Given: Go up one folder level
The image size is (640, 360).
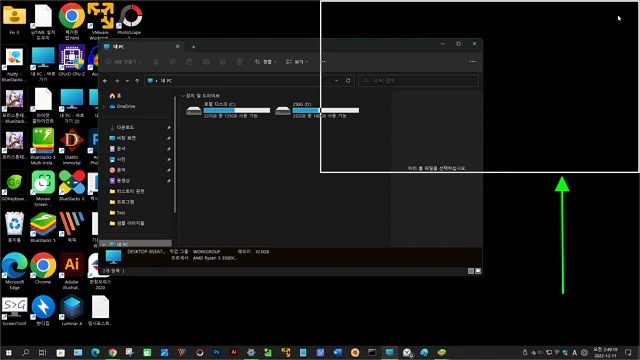Looking at the screenshot, I should click(x=137, y=81).
